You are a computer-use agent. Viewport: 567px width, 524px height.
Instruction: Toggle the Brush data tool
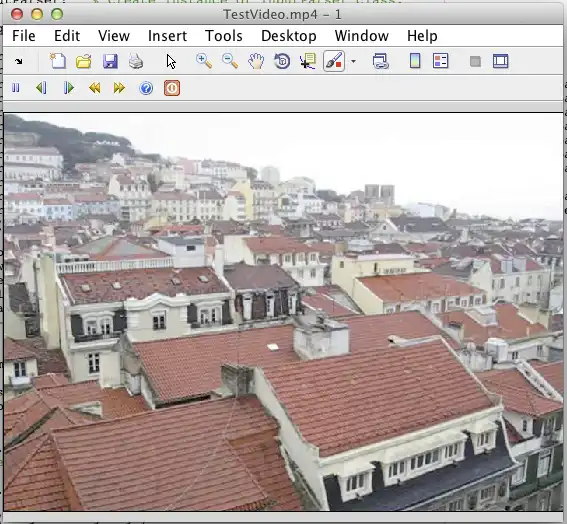point(334,61)
